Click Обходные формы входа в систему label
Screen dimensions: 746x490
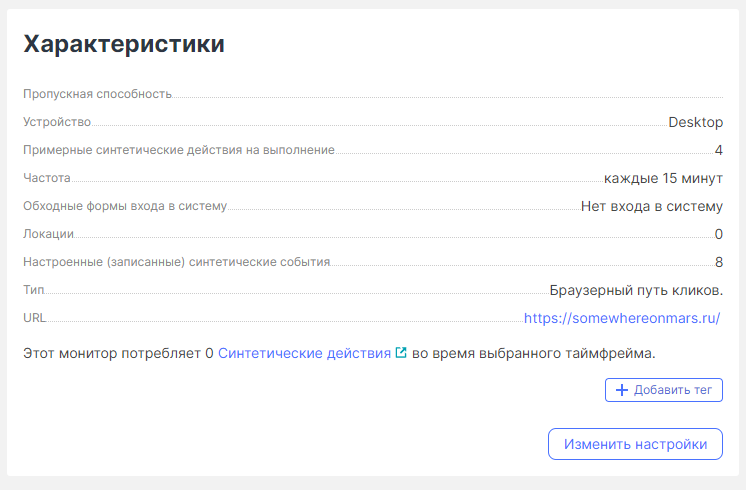coord(125,206)
